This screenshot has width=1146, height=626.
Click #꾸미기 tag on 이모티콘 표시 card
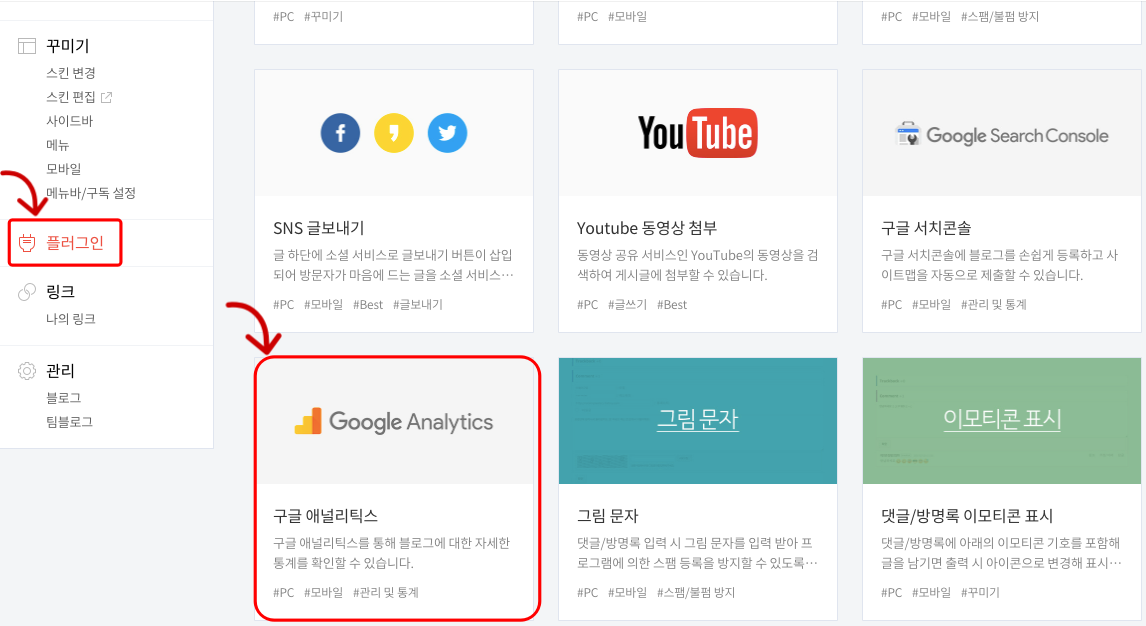coord(980,592)
